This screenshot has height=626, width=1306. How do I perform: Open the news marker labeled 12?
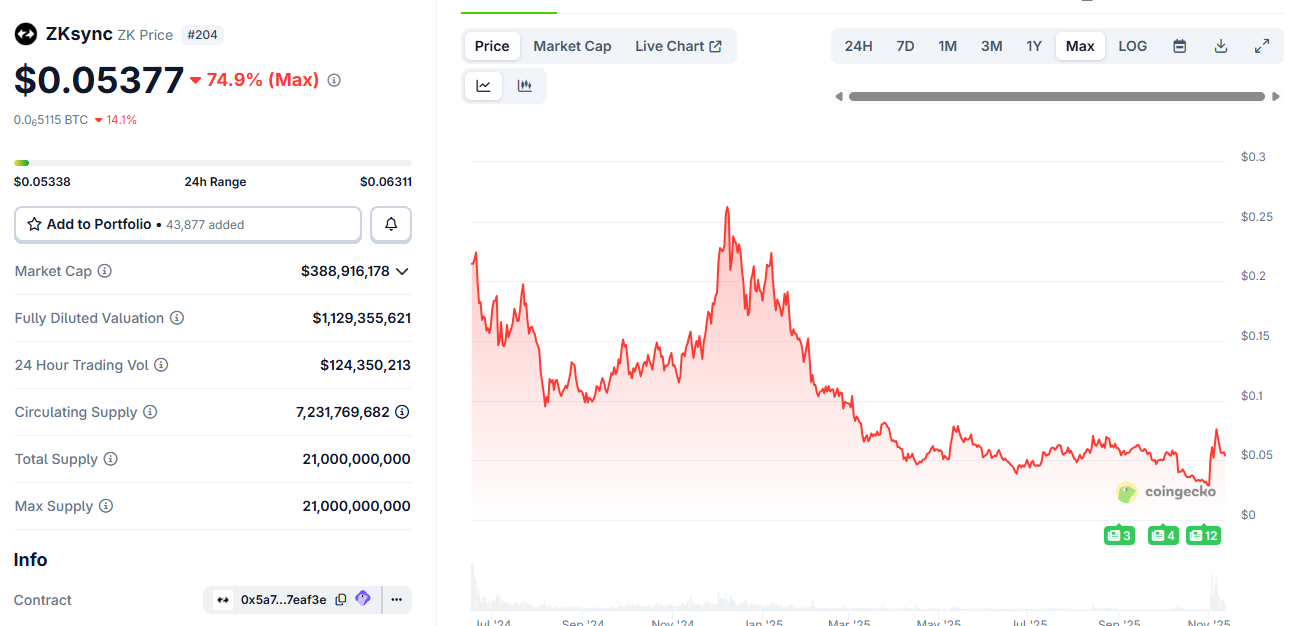1203,535
